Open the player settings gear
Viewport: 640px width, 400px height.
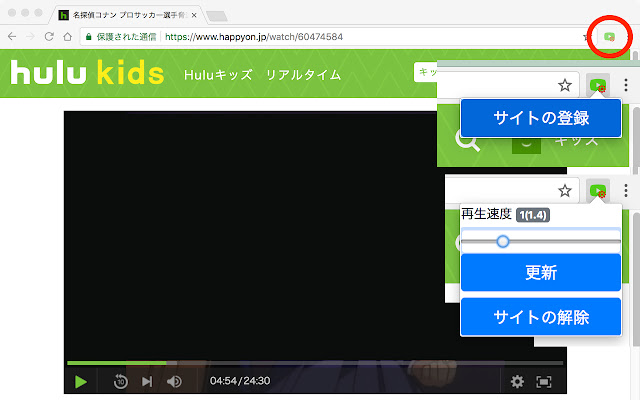517,382
